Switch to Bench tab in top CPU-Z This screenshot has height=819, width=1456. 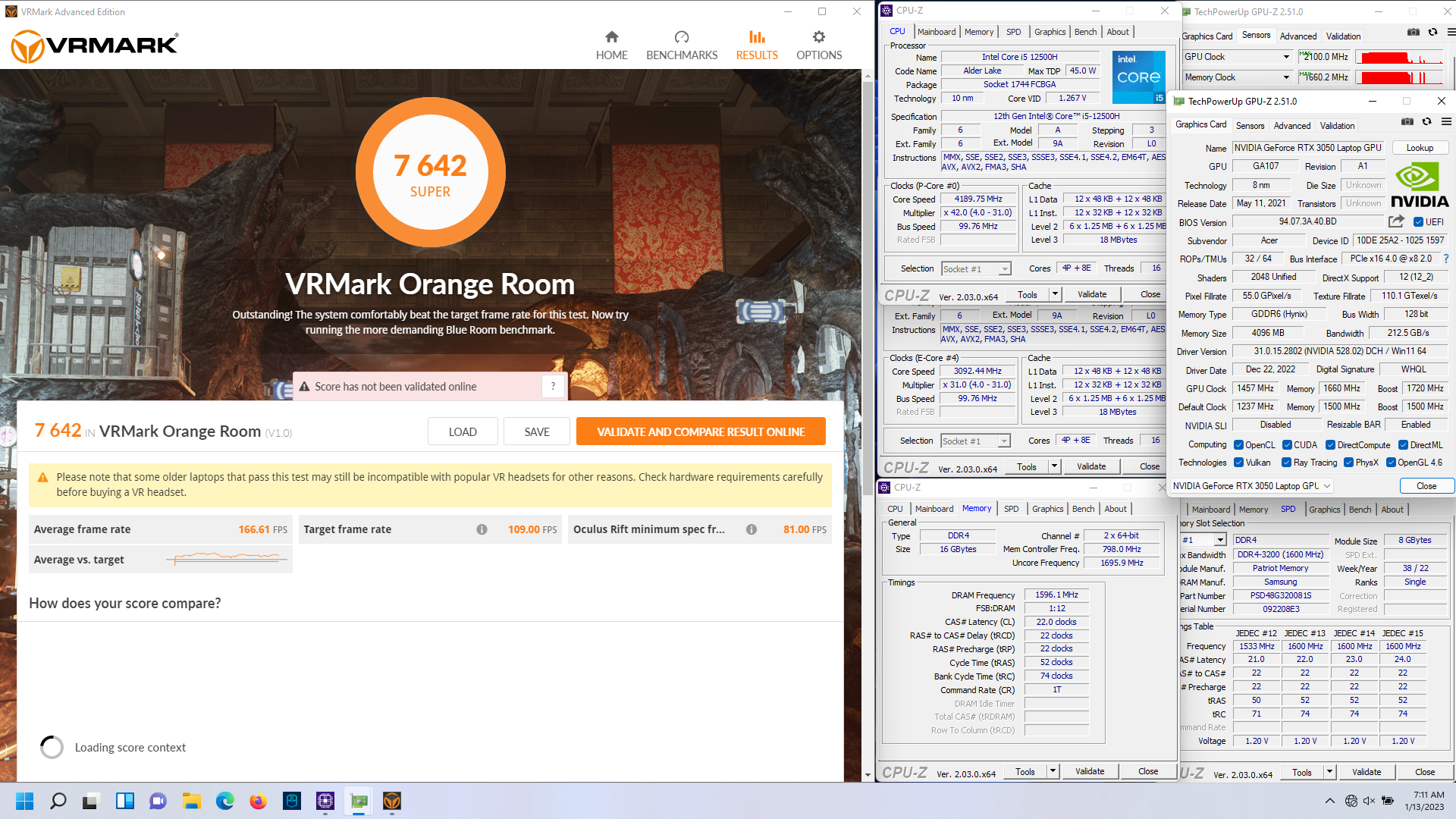click(x=1085, y=32)
